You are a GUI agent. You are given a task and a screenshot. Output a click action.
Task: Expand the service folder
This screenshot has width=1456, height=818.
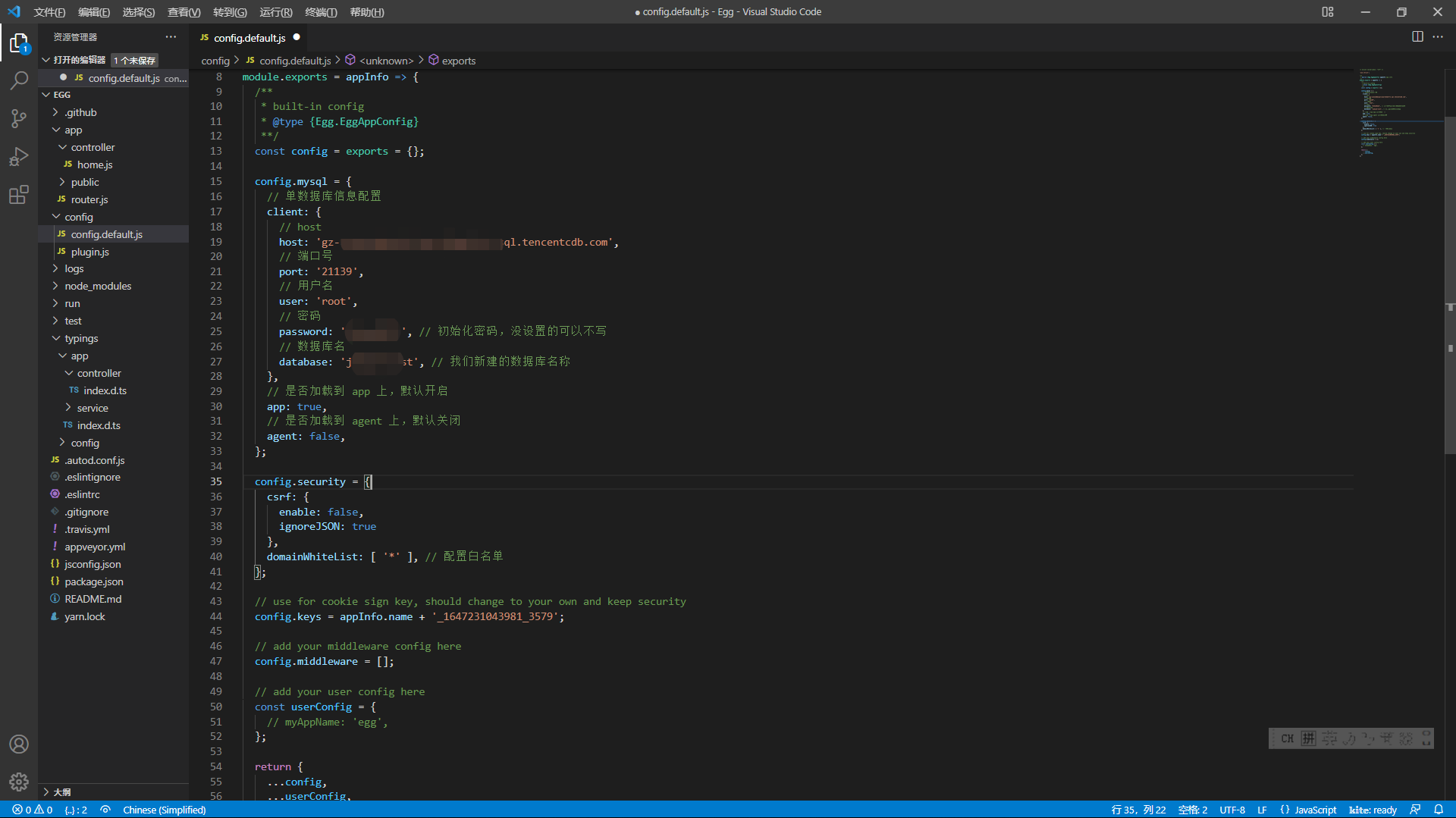coord(68,407)
